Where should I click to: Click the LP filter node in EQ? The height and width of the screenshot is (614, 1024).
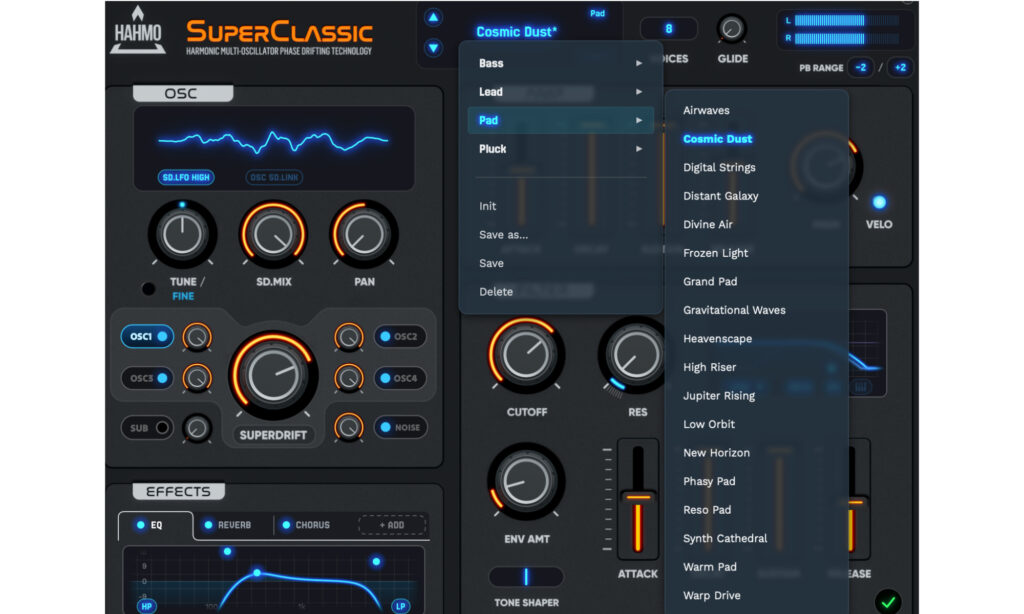(400, 606)
